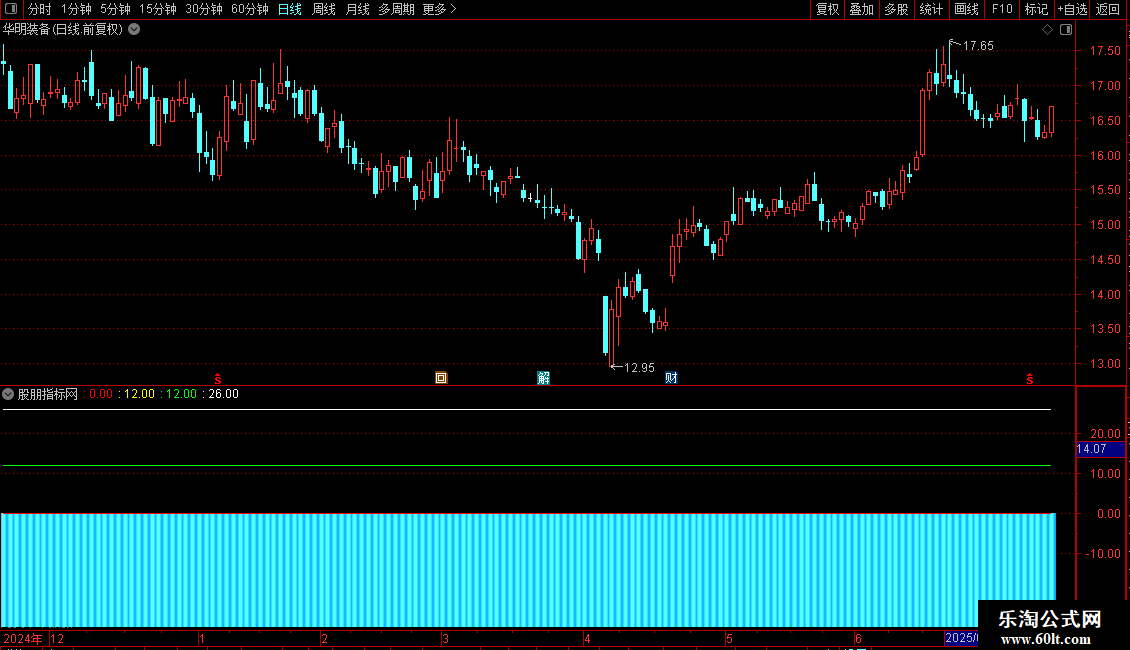Image resolution: width=1130 pixels, height=650 pixels.
Task: Open the 画线 drawing tools
Action: click(966, 9)
